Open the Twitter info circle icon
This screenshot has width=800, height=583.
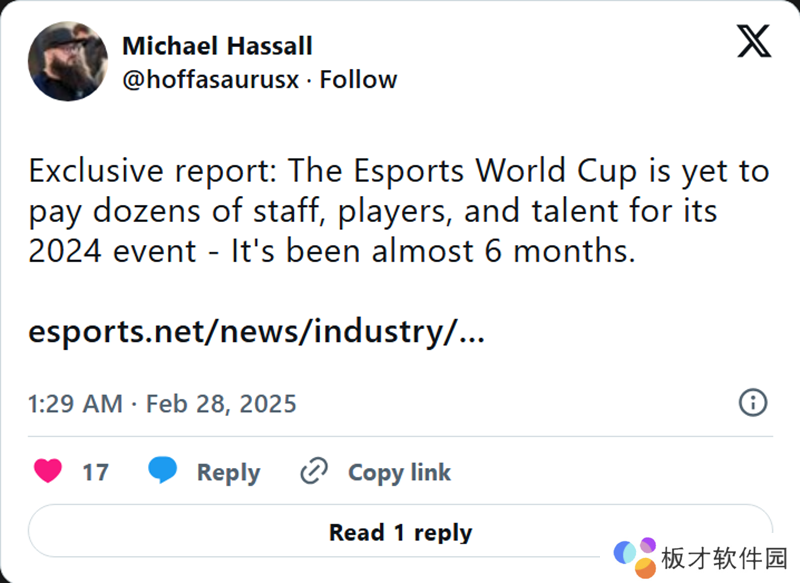coord(752,403)
